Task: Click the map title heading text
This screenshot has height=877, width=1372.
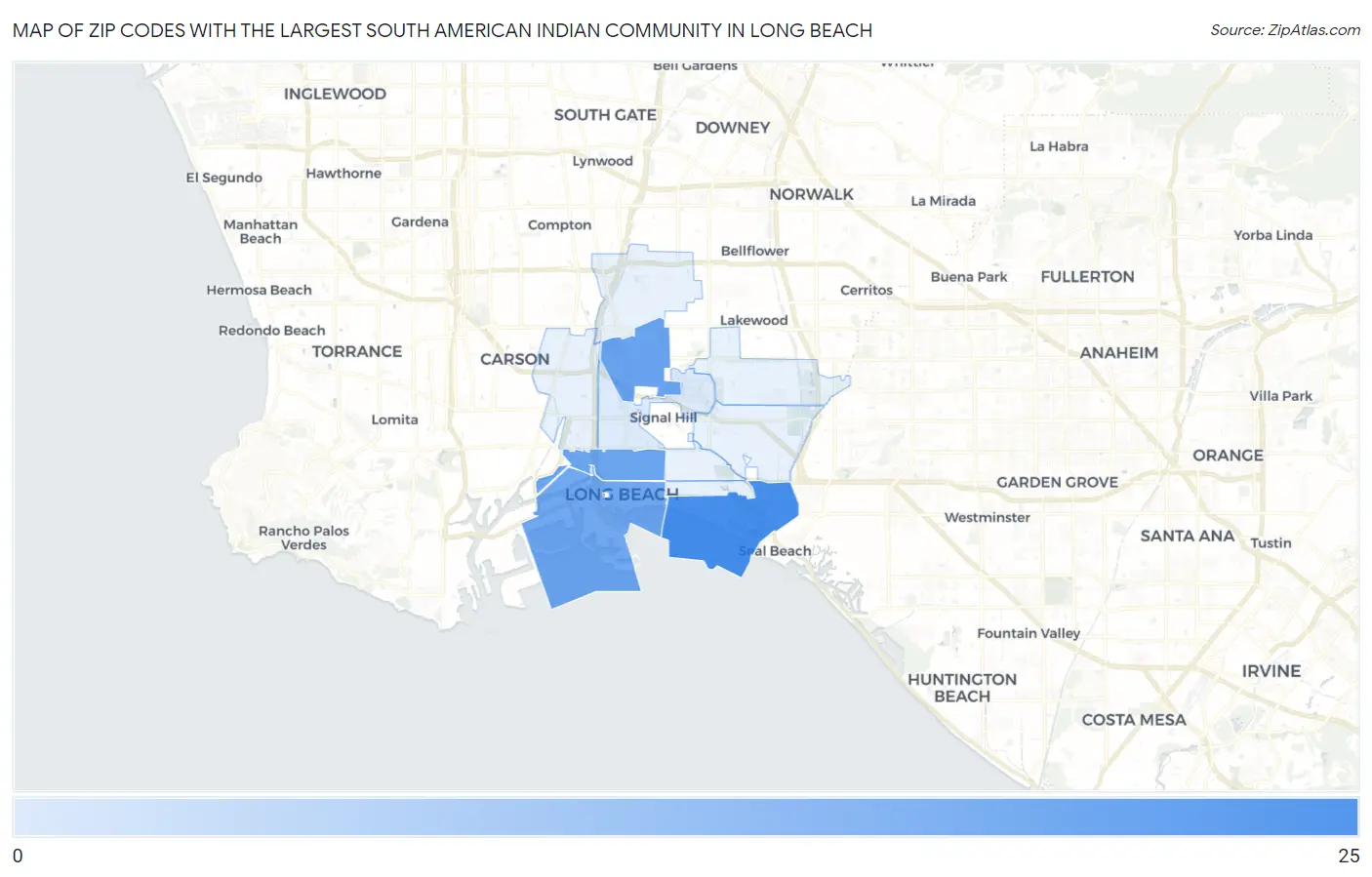Action: click(x=442, y=30)
